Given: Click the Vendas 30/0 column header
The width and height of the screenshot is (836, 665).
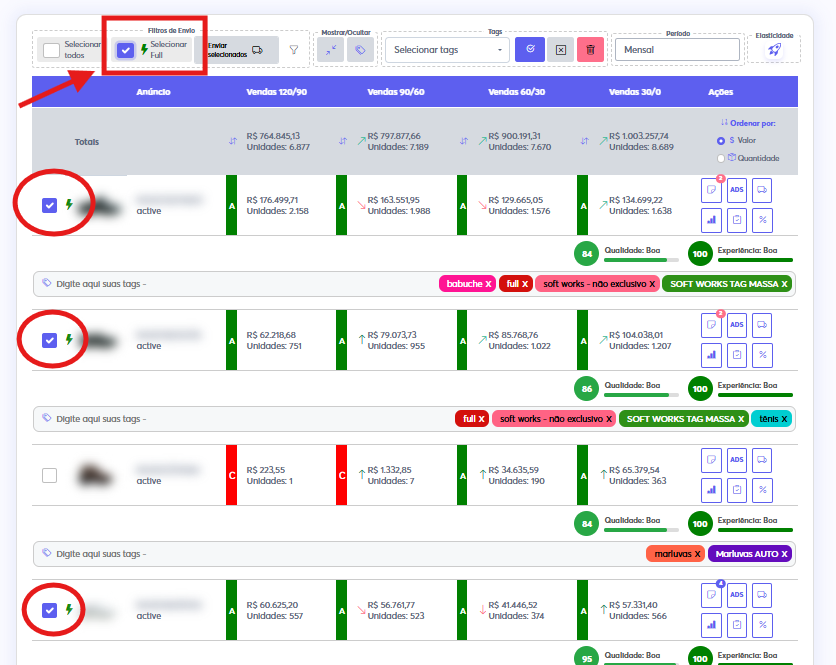Looking at the screenshot, I should 634,92.
